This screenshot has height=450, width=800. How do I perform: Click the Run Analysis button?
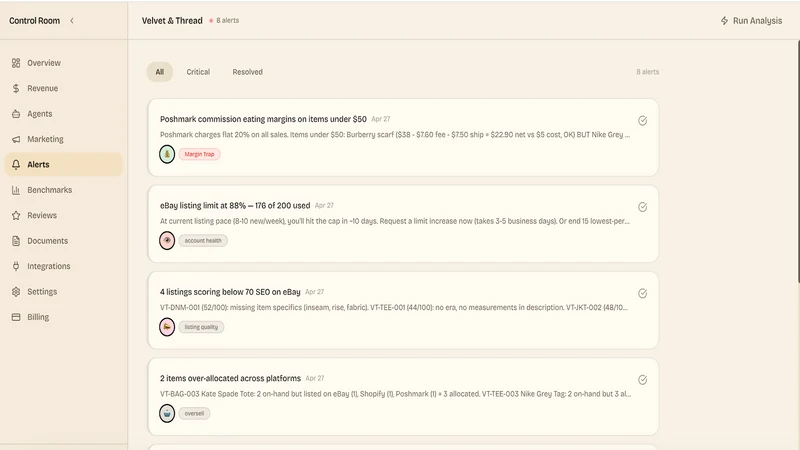click(x=751, y=20)
